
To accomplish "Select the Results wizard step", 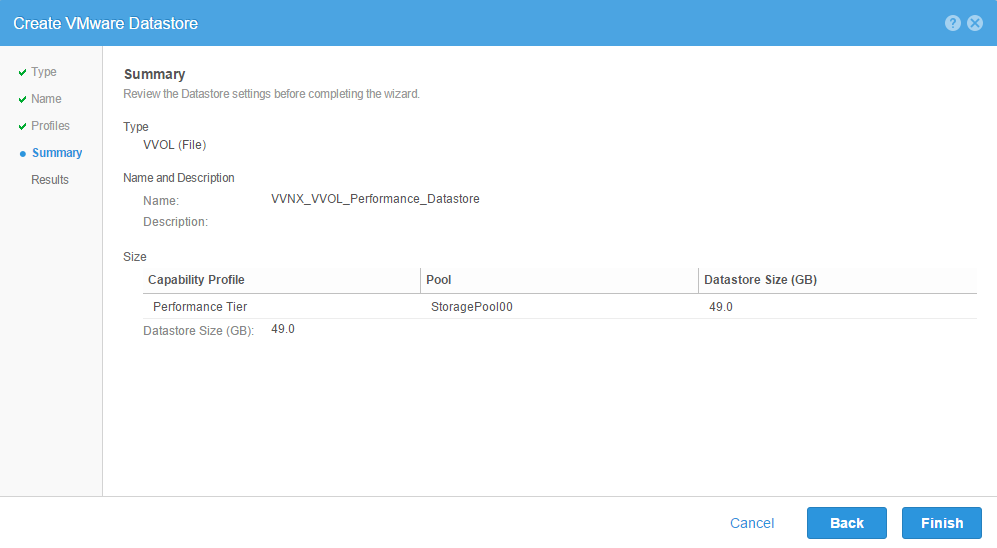I will coord(50,180).
